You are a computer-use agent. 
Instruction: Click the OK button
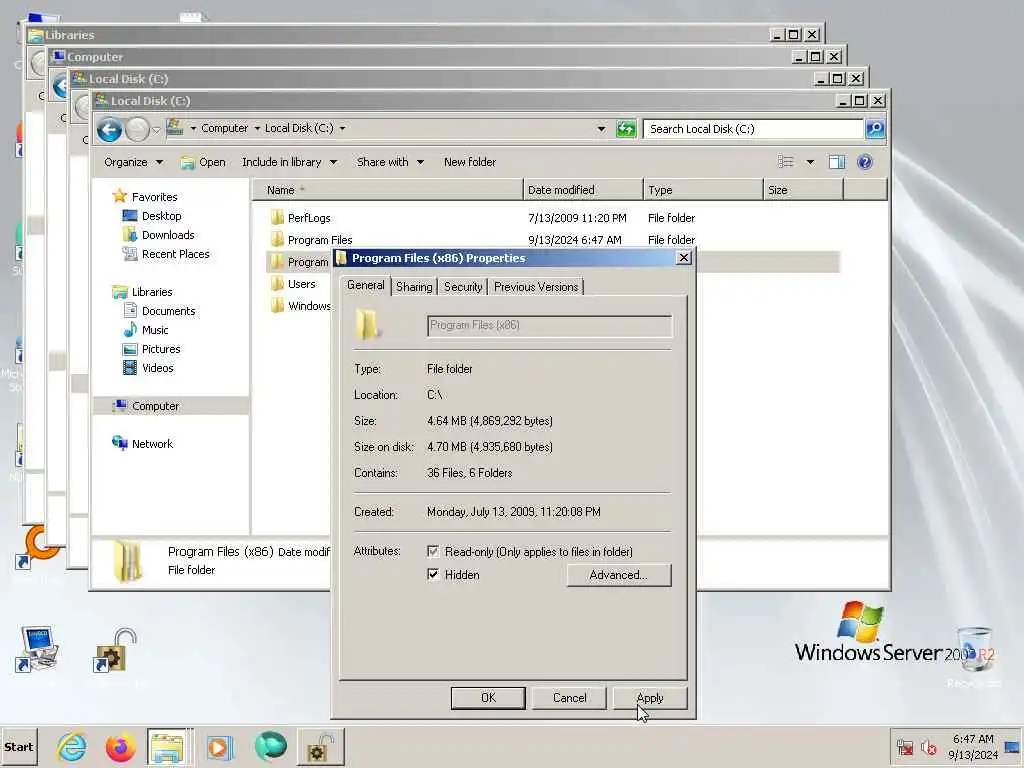click(488, 697)
